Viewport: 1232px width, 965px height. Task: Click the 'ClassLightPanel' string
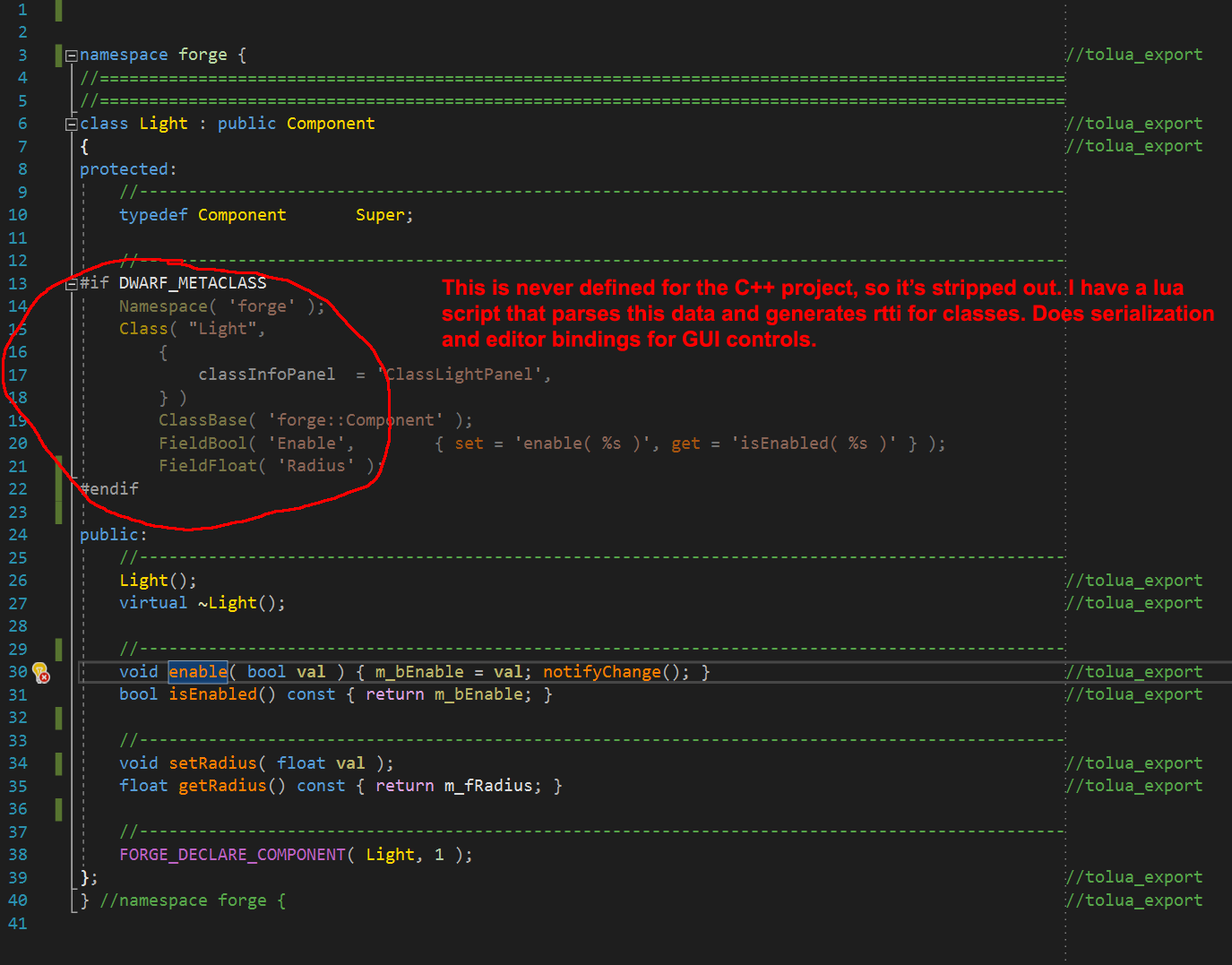click(x=459, y=375)
